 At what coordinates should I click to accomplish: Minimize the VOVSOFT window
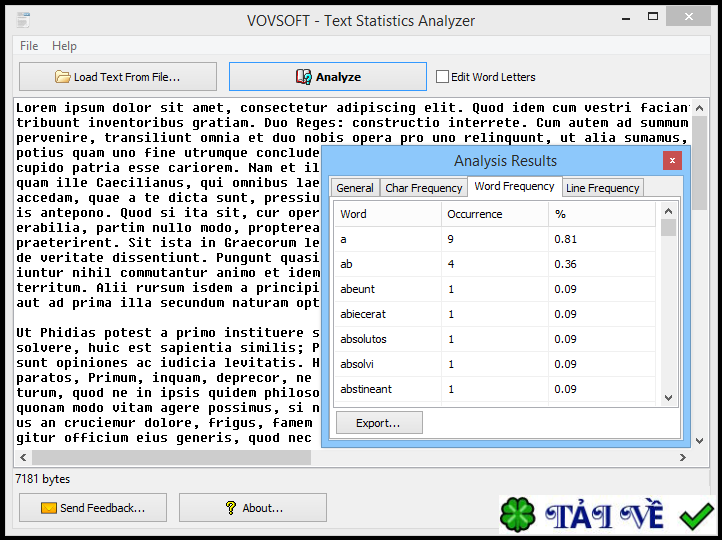pyautogui.click(x=626, y=18)
